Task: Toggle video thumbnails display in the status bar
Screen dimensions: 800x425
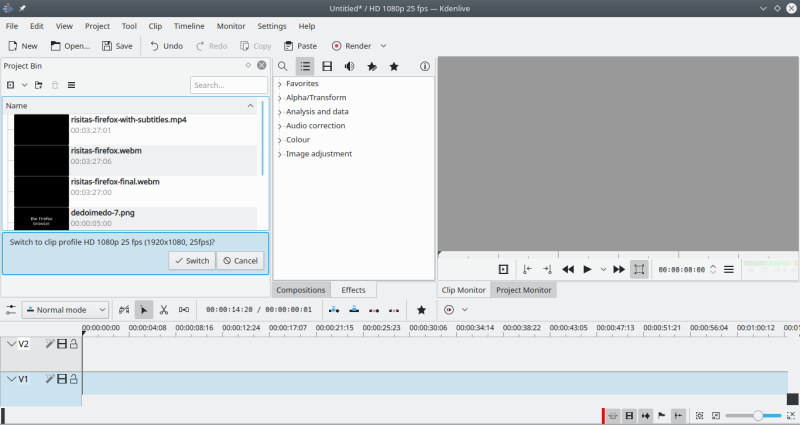Action: (629, 415)
